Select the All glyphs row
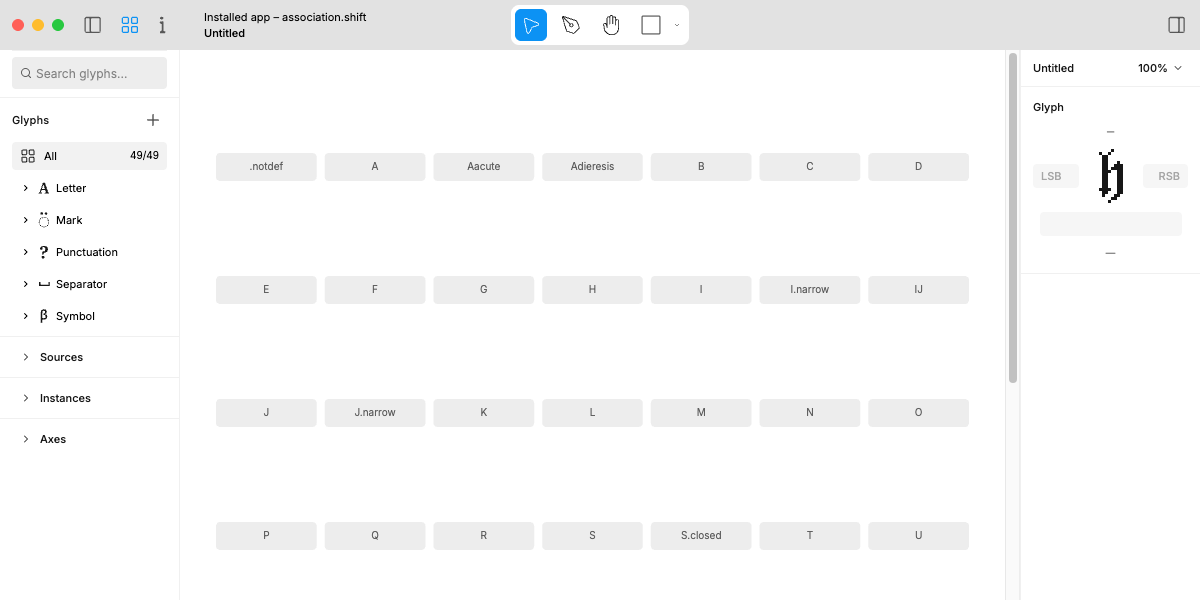Image resolution: width=1200 pixels, height=600 pixels. pos(90,156)
